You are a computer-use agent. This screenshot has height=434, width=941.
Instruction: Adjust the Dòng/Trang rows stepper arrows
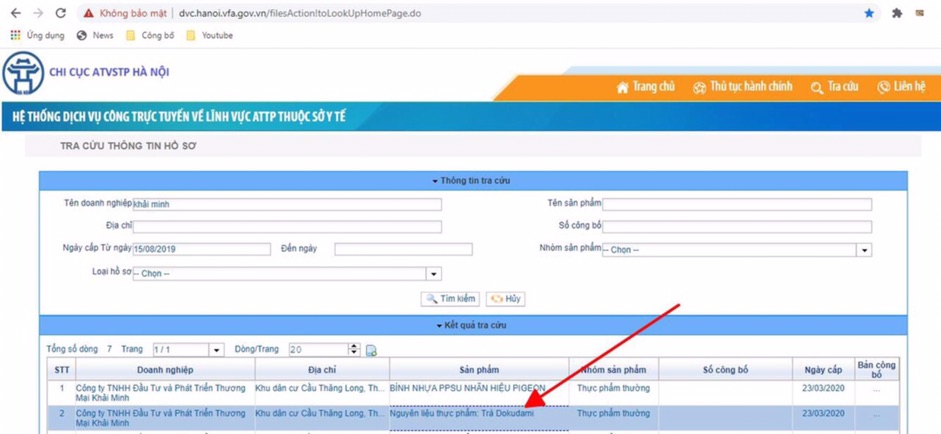(x=353, y=349)
